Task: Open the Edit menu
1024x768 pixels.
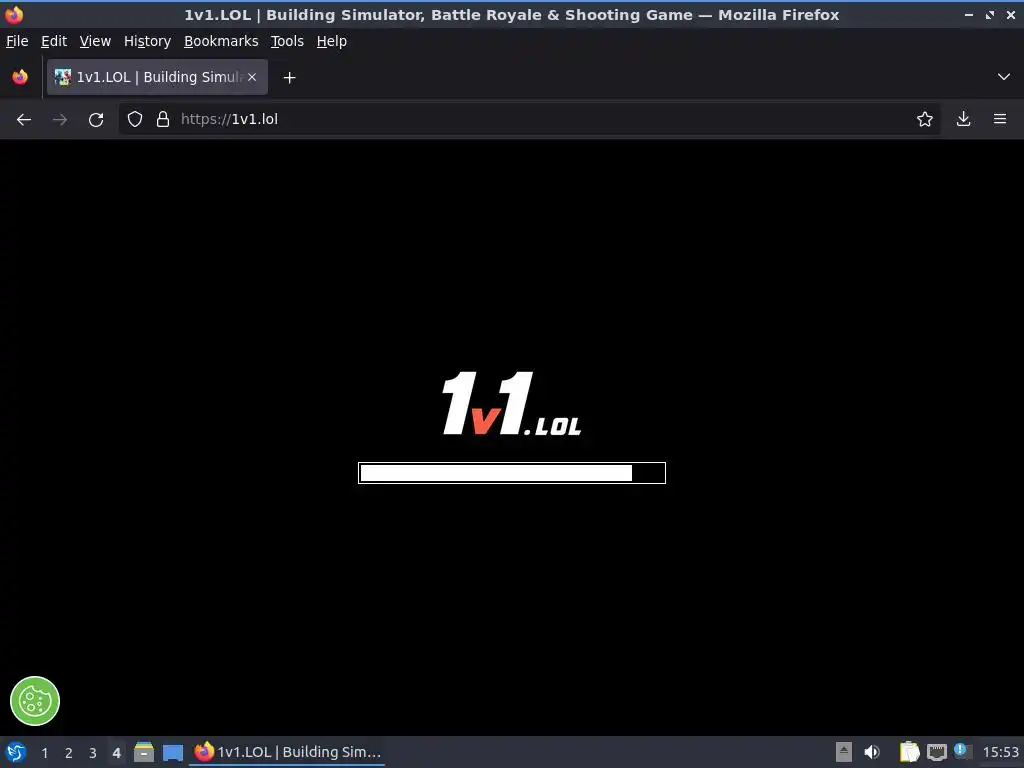Action: (54, 41)
